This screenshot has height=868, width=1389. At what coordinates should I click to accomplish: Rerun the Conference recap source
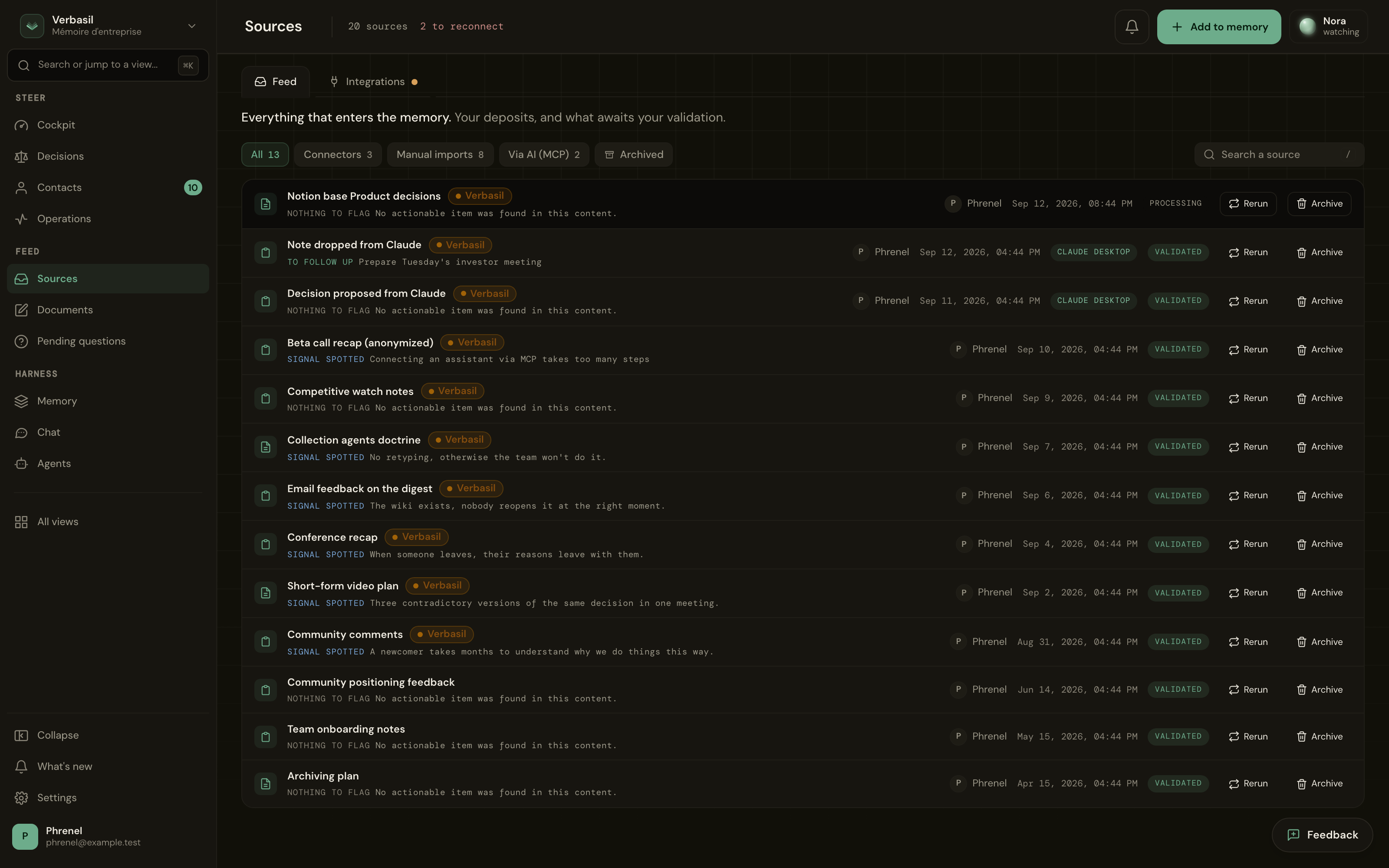tap(1248, 544)
